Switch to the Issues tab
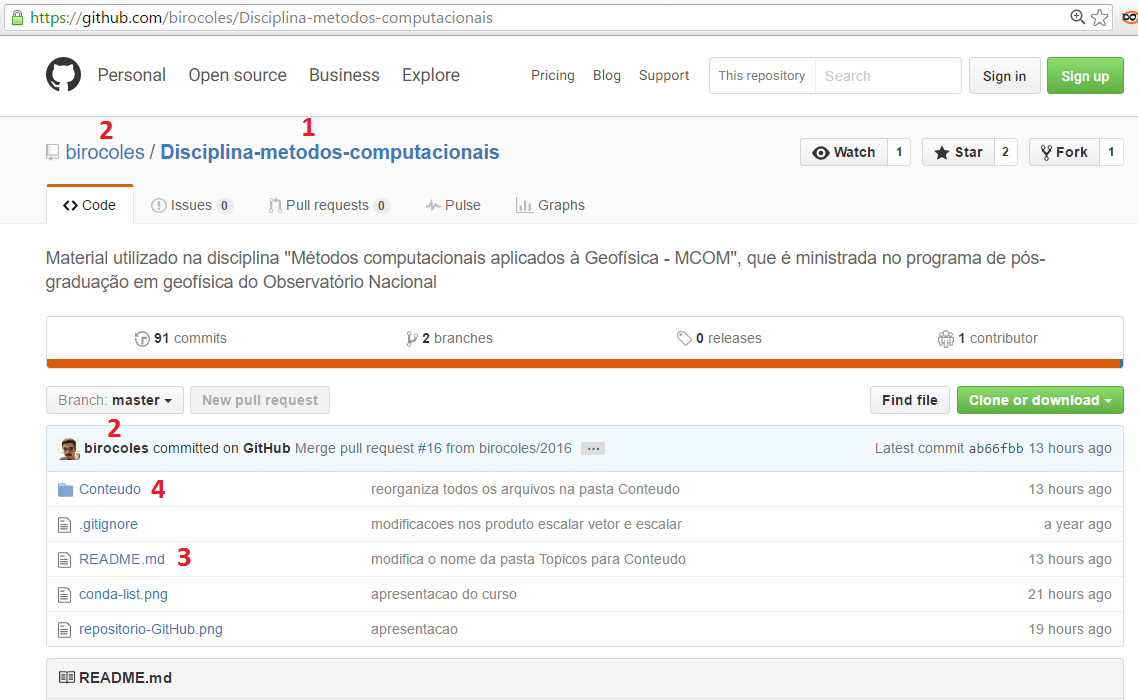Screen dimensions: 1138x700 pyautogui.click(x=192, y=205)
